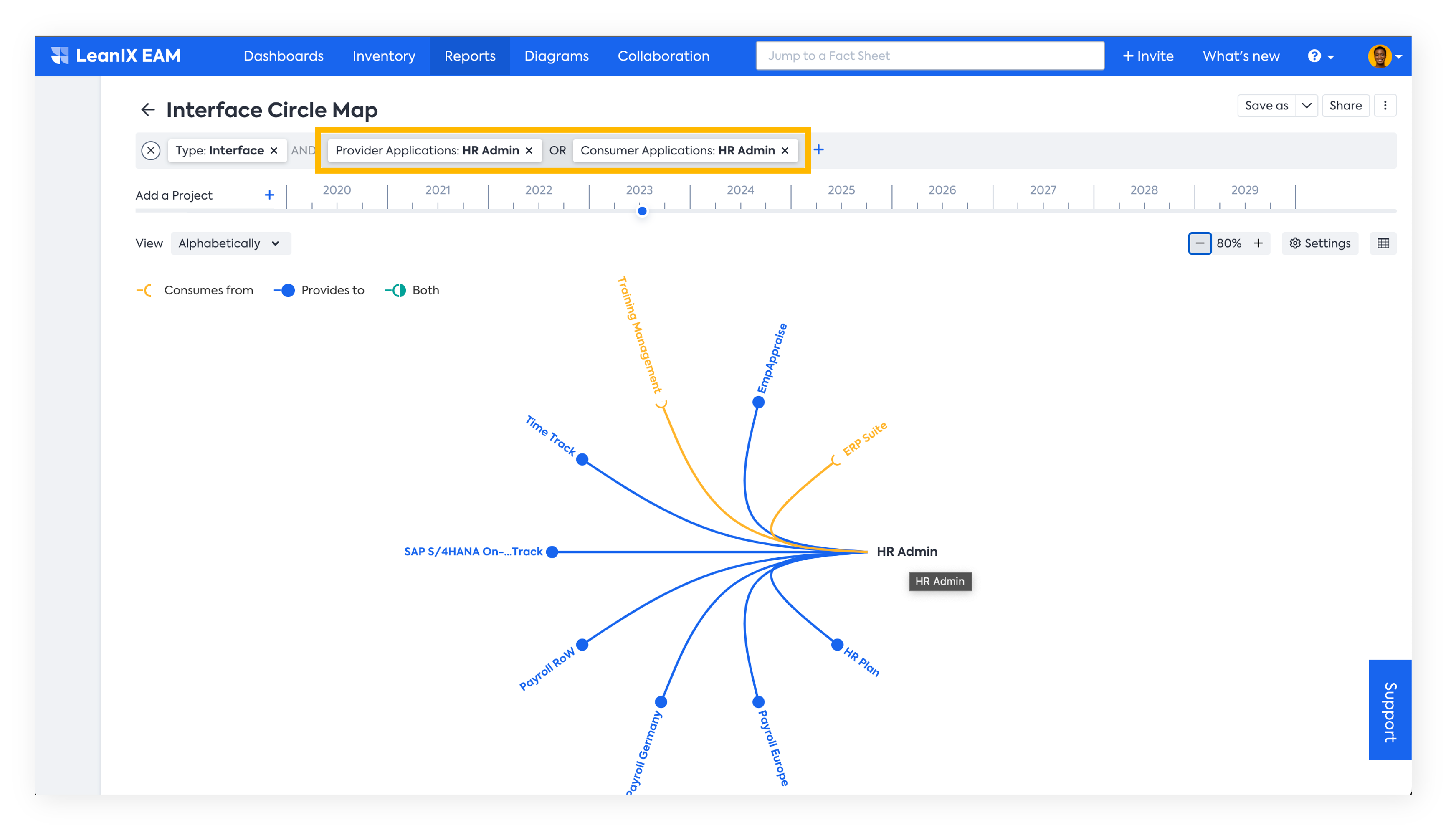Go to the Inventory tab
The width and height of the screenshot is (1456, 838).
[x=383, y=56]
